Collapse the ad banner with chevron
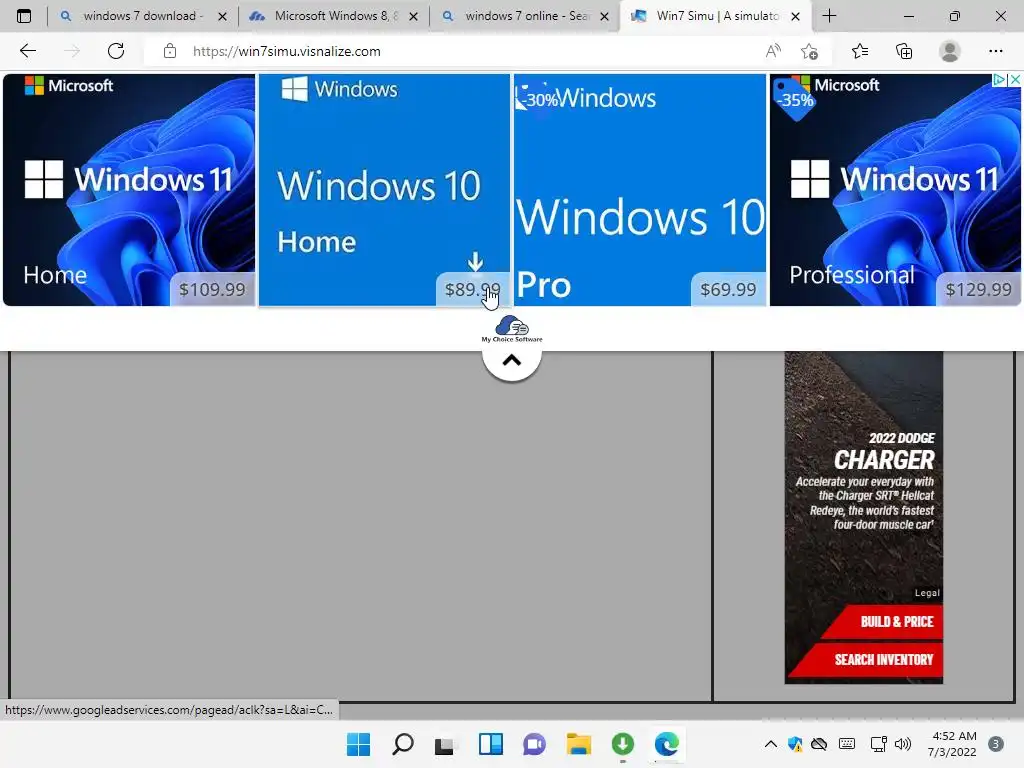 tap(512, 360)
